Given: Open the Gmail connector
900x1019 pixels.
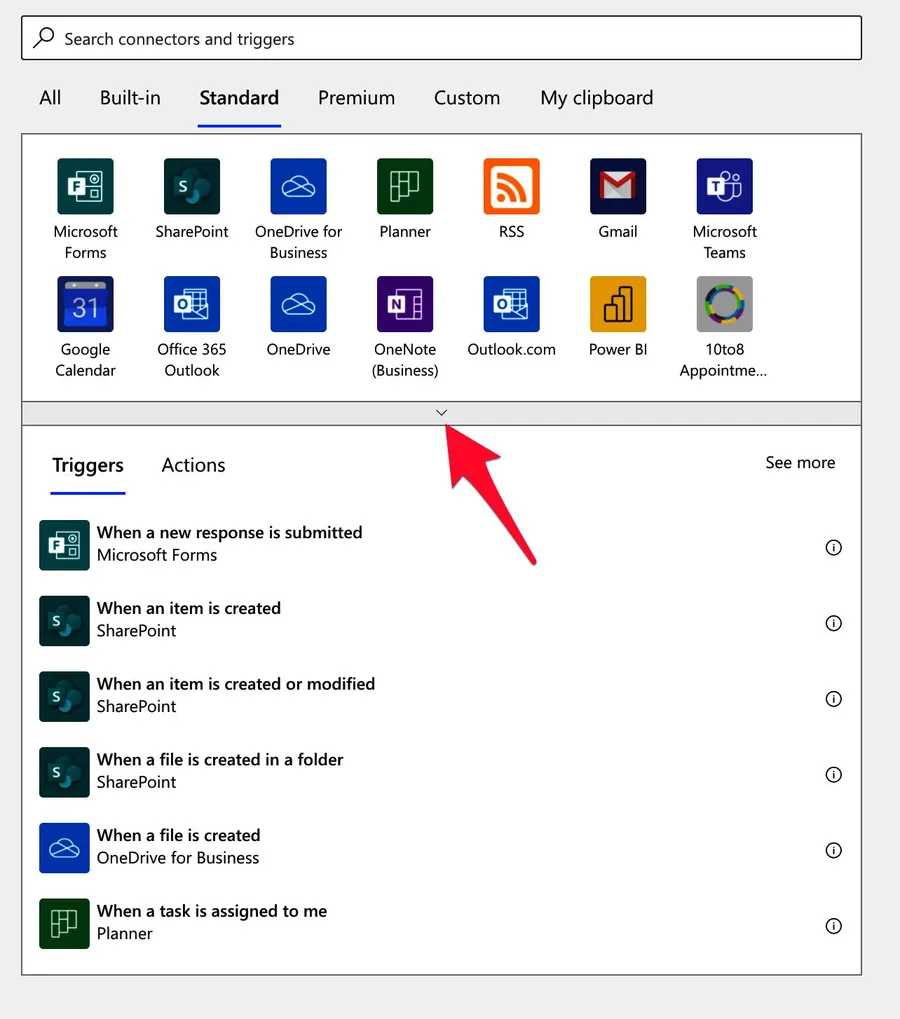Looking at the screenshot, I should (617, 186).
